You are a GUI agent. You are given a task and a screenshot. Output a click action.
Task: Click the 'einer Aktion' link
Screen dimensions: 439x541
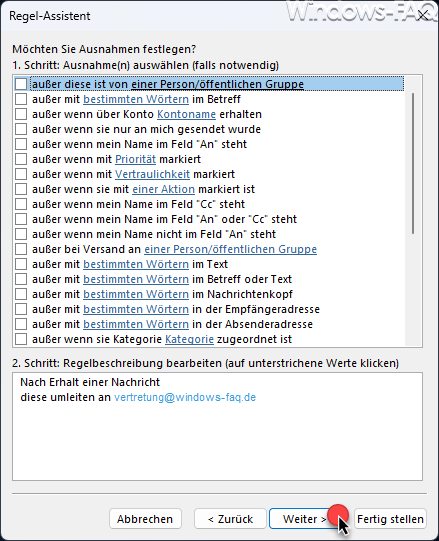[x=164, y=189]
